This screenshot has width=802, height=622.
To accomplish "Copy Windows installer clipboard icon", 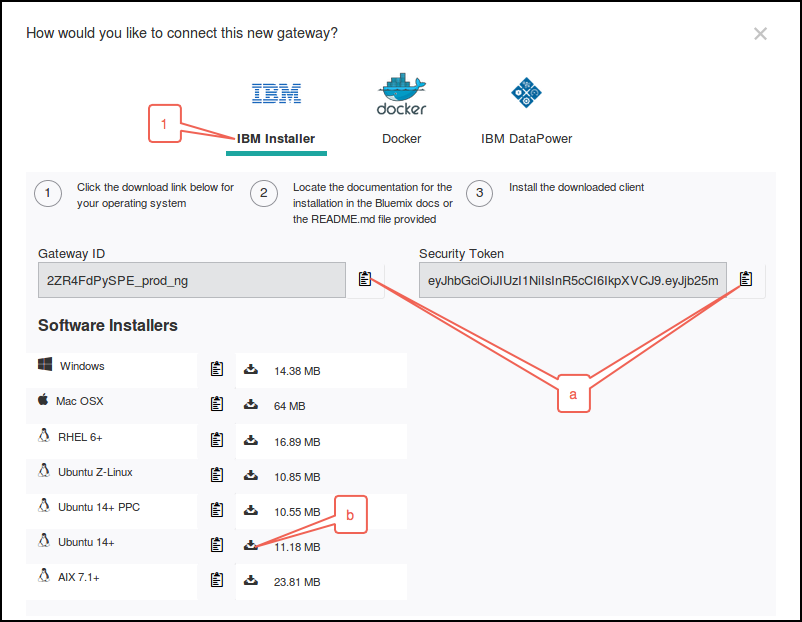I will tap(217, 369).
